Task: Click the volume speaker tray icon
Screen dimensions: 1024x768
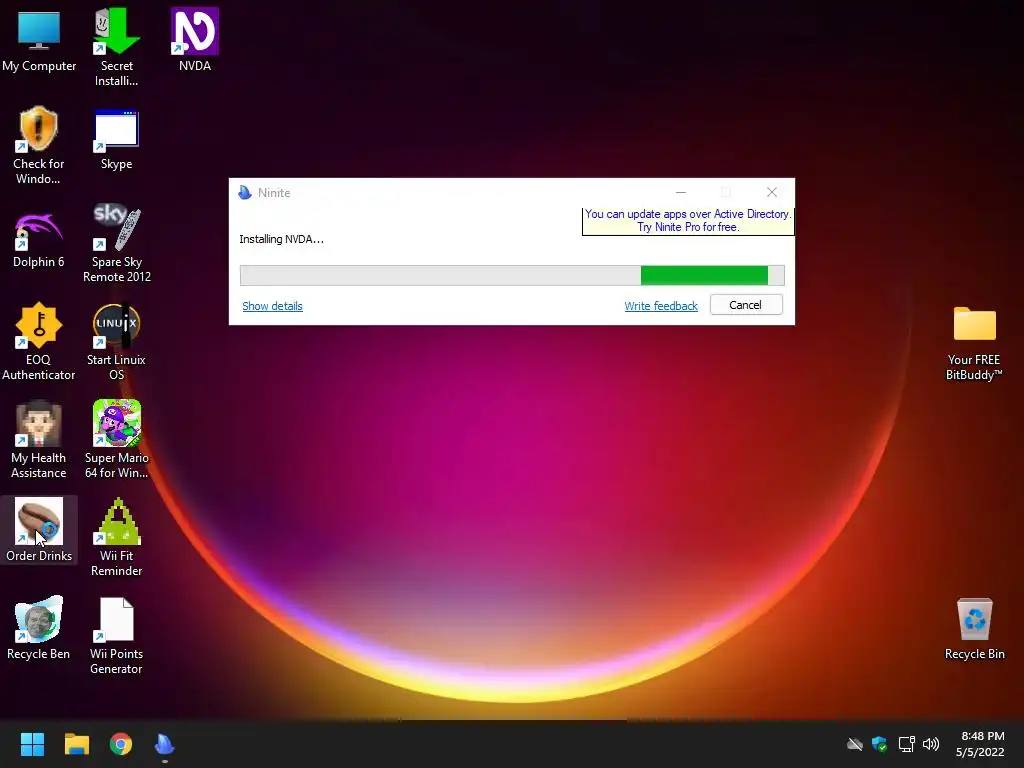Action: point(931,744)
